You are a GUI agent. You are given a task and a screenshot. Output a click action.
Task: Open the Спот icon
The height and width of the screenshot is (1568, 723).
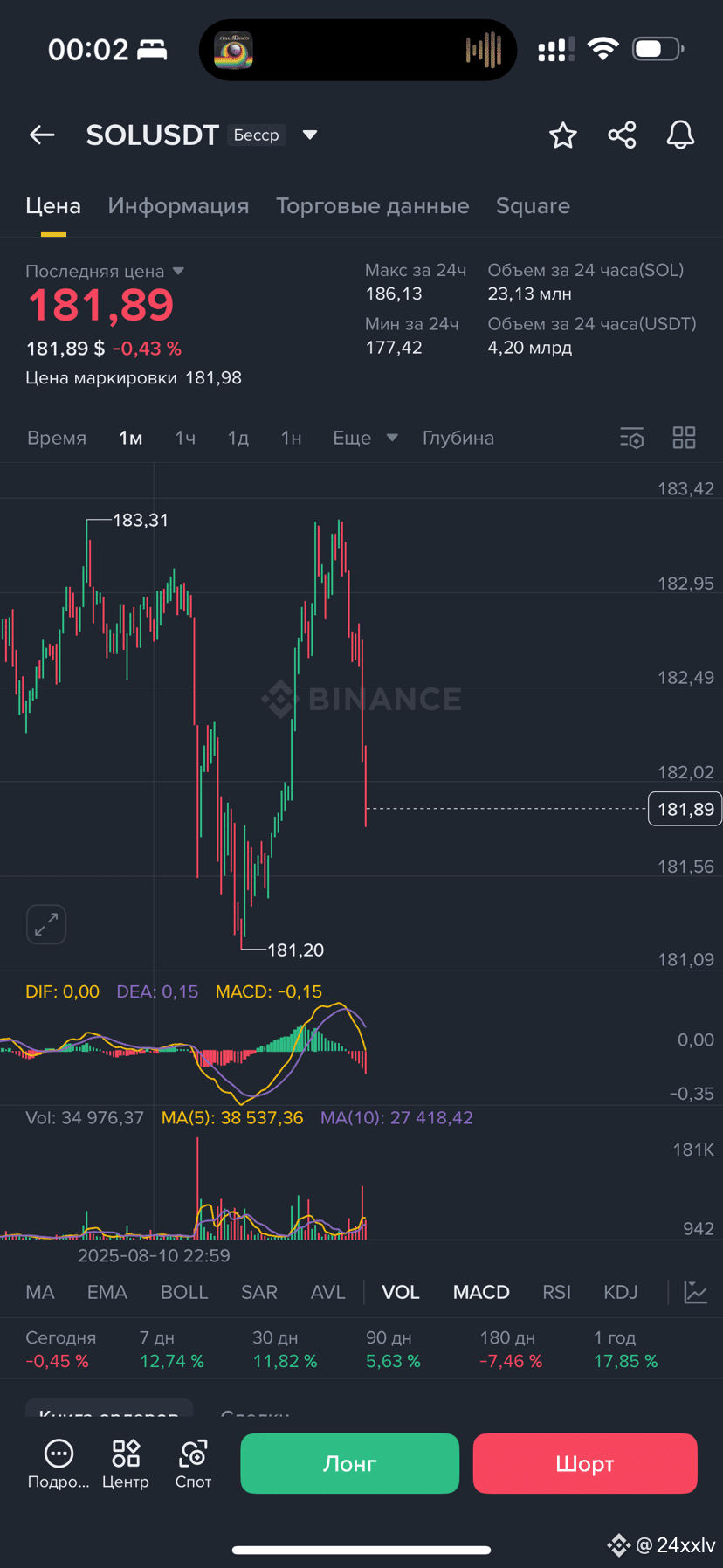click(193, 1463)
